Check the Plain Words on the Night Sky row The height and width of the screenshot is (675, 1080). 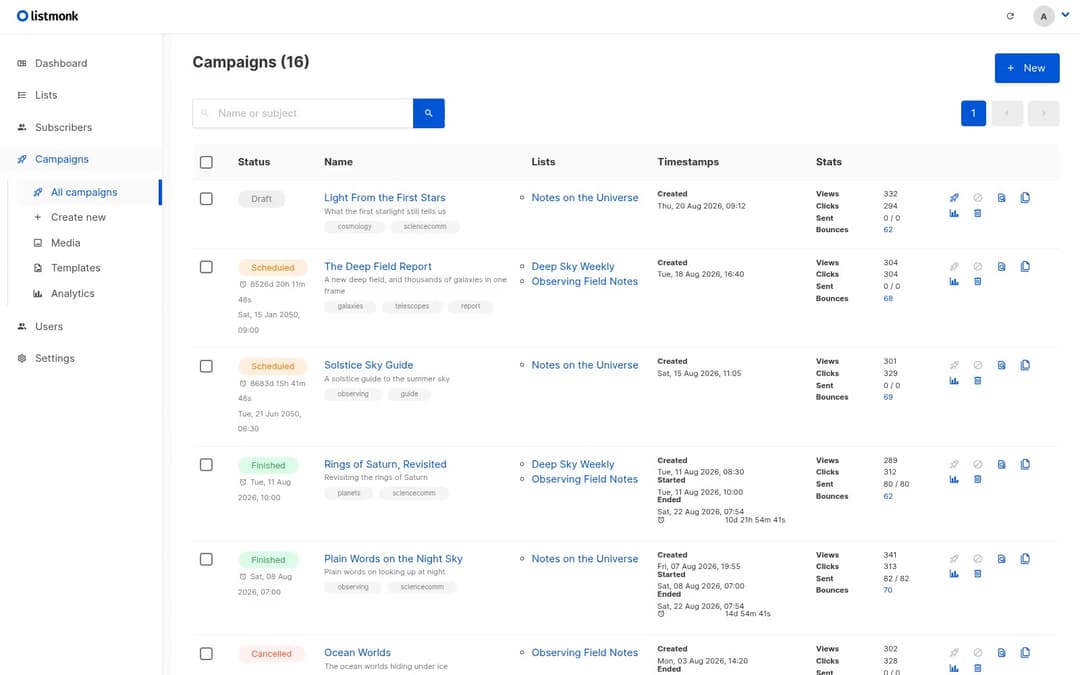(206, 559)
